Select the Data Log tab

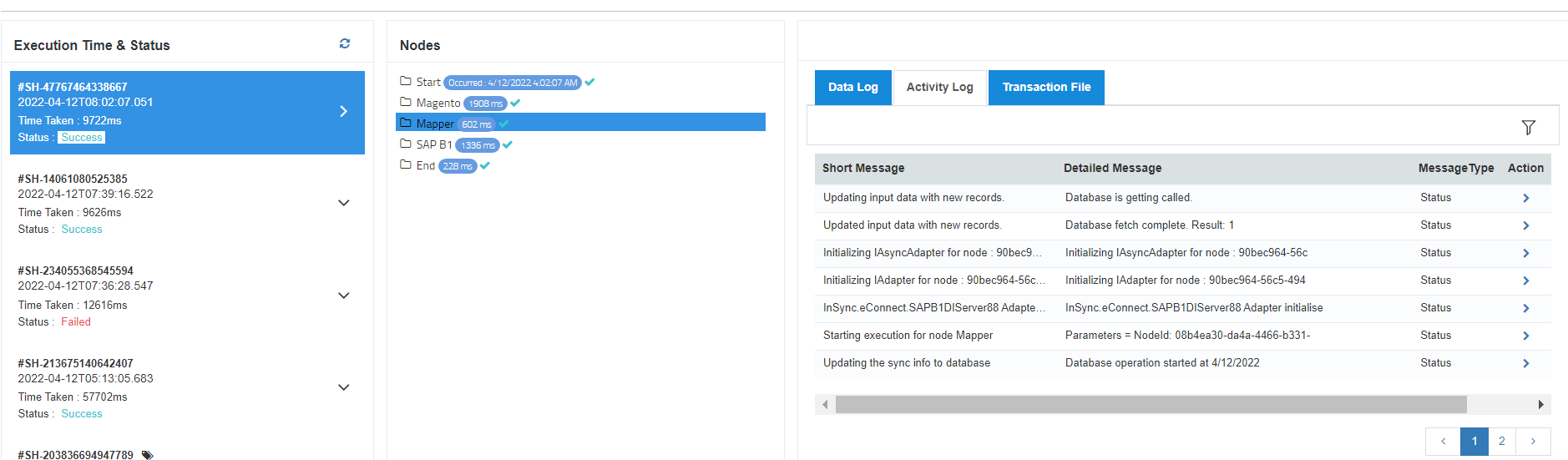coord(852,87)
